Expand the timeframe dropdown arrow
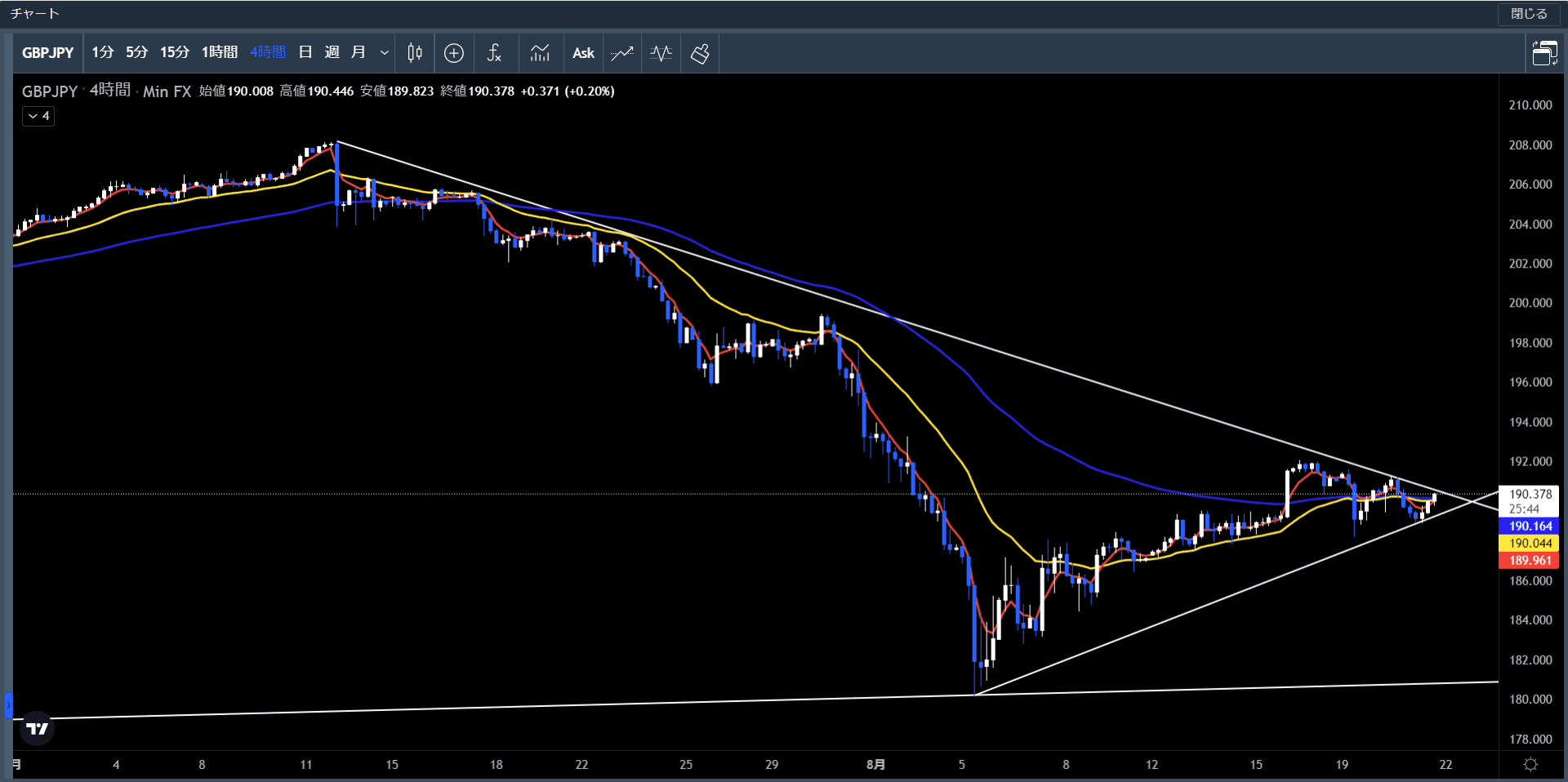The width and height of the screenshot is (1568, 782). point(385,53)
